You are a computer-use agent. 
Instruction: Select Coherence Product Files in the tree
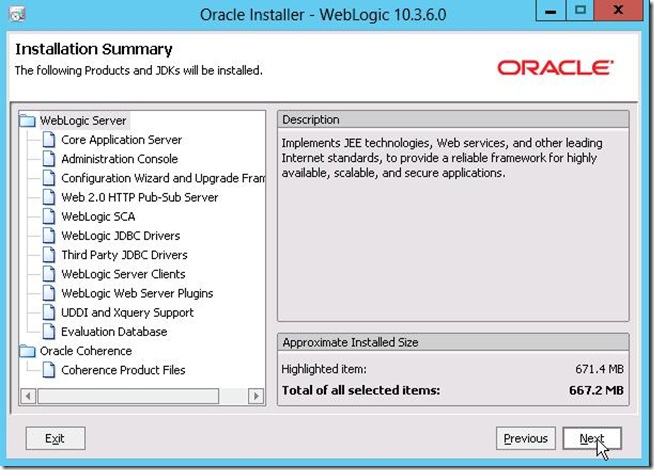point(123,370)
